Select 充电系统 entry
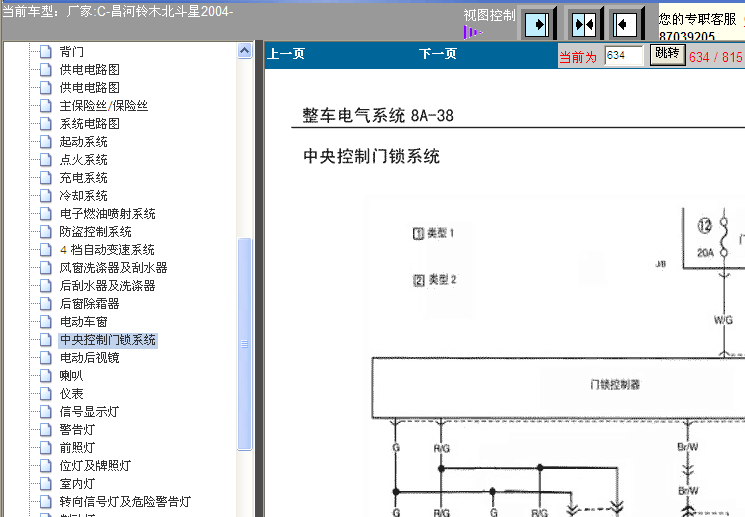 [x=84, y=178]
